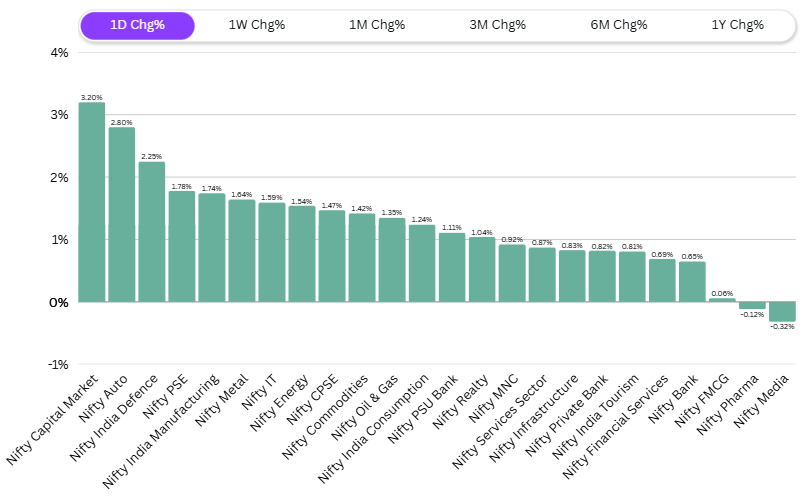Select the 1D Chg% tab
Screen dimensions: 808x502
pos(137,25)
